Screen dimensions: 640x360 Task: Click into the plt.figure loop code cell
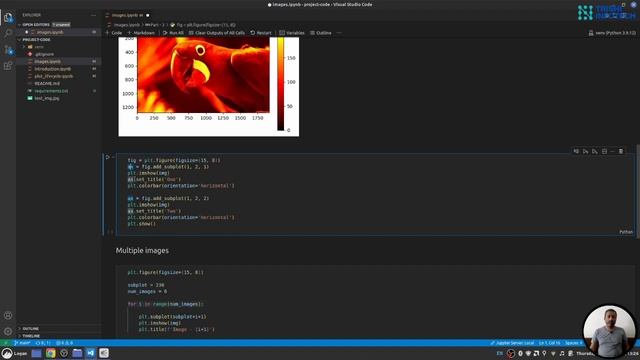pos(375,302)
